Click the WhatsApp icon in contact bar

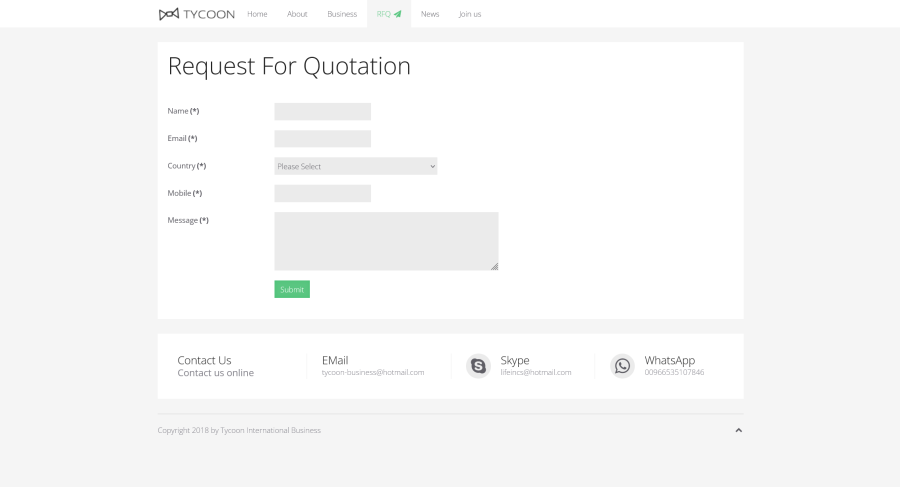622,366
